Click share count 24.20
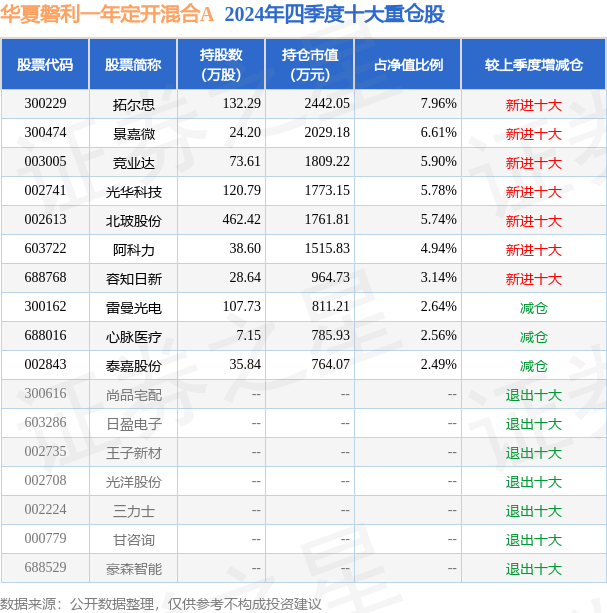This screenshot has width=607, height=613. [245, 133]
